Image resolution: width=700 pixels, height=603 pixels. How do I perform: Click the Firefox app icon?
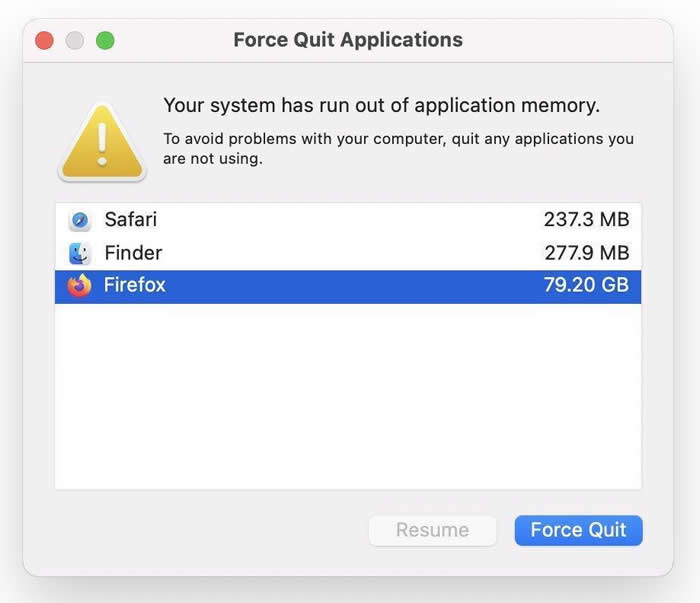pyautogui.click(x=80, y=286)
